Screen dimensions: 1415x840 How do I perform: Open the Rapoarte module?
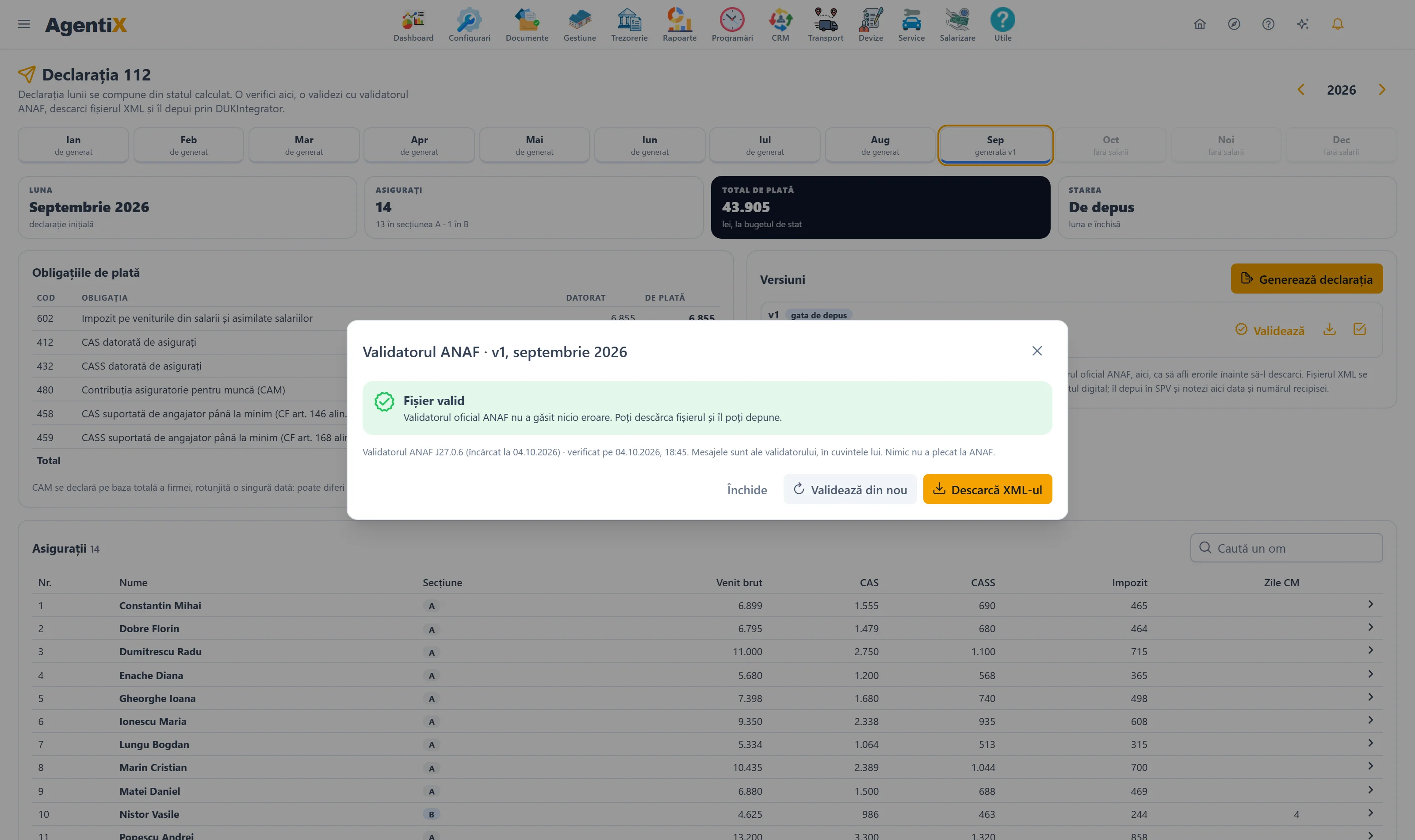[679, 25]
